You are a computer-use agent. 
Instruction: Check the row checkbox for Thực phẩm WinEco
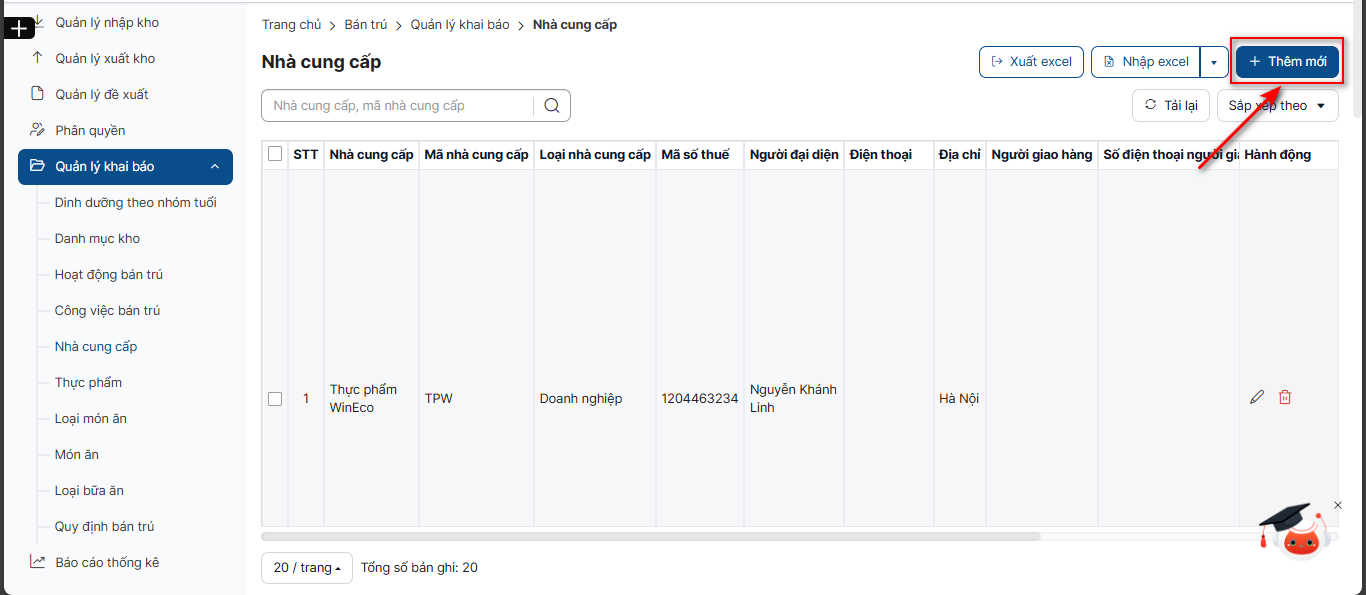(x=275, y=399)
